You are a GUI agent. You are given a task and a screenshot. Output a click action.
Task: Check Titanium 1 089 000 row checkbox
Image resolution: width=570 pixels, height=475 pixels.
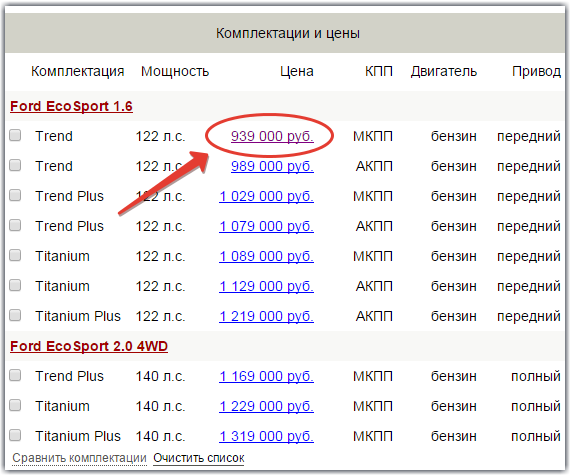(x=15, y=255)
